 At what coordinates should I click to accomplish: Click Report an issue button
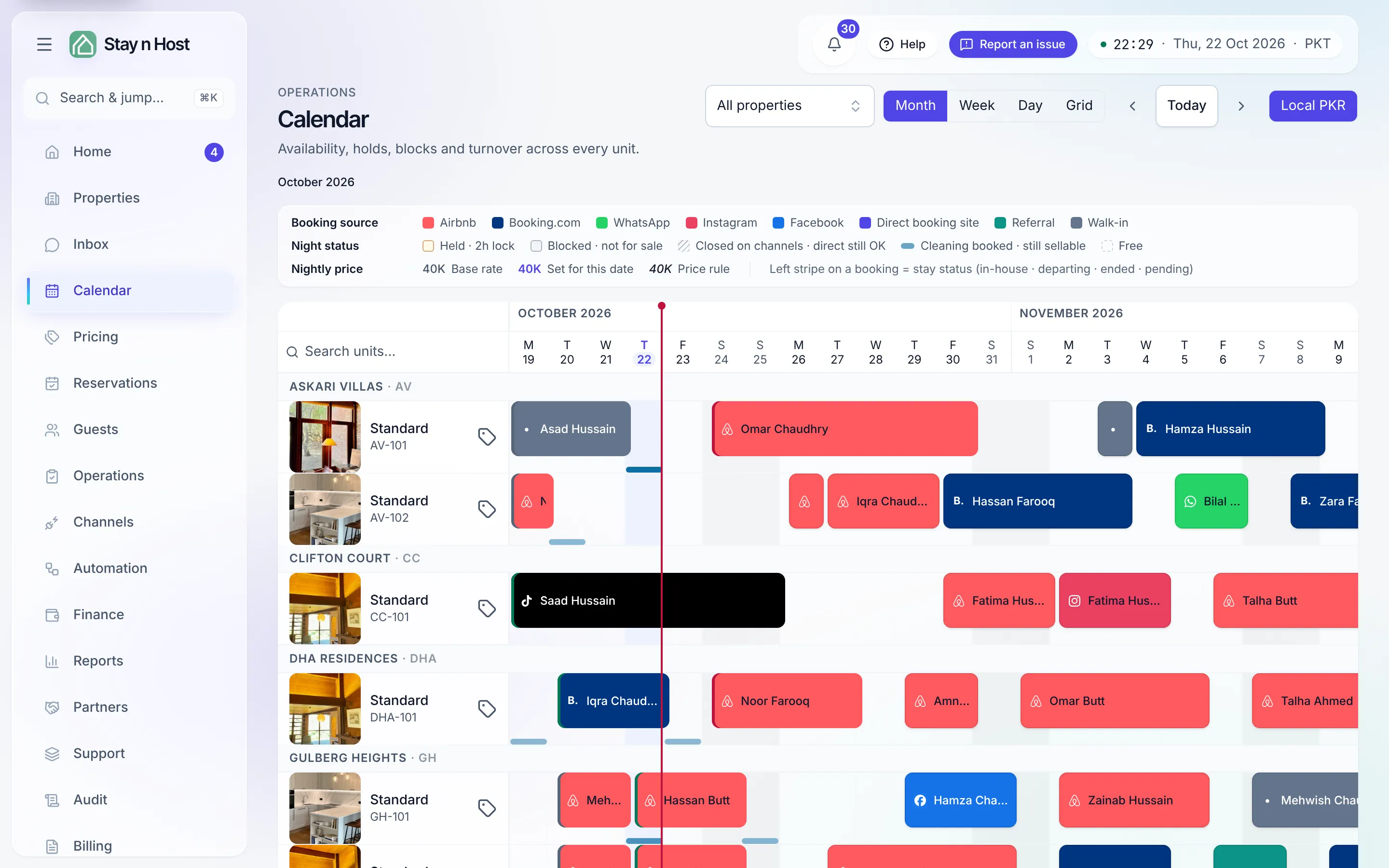coord(1012,44)
